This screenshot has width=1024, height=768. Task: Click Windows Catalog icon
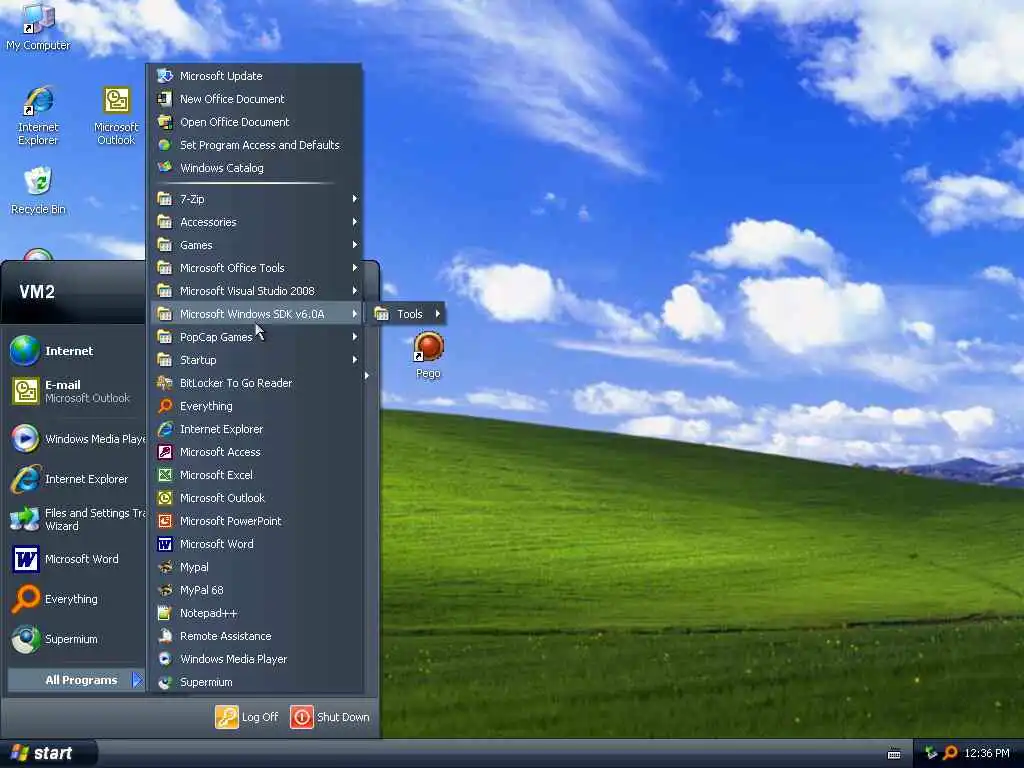[x=165, y=168]
